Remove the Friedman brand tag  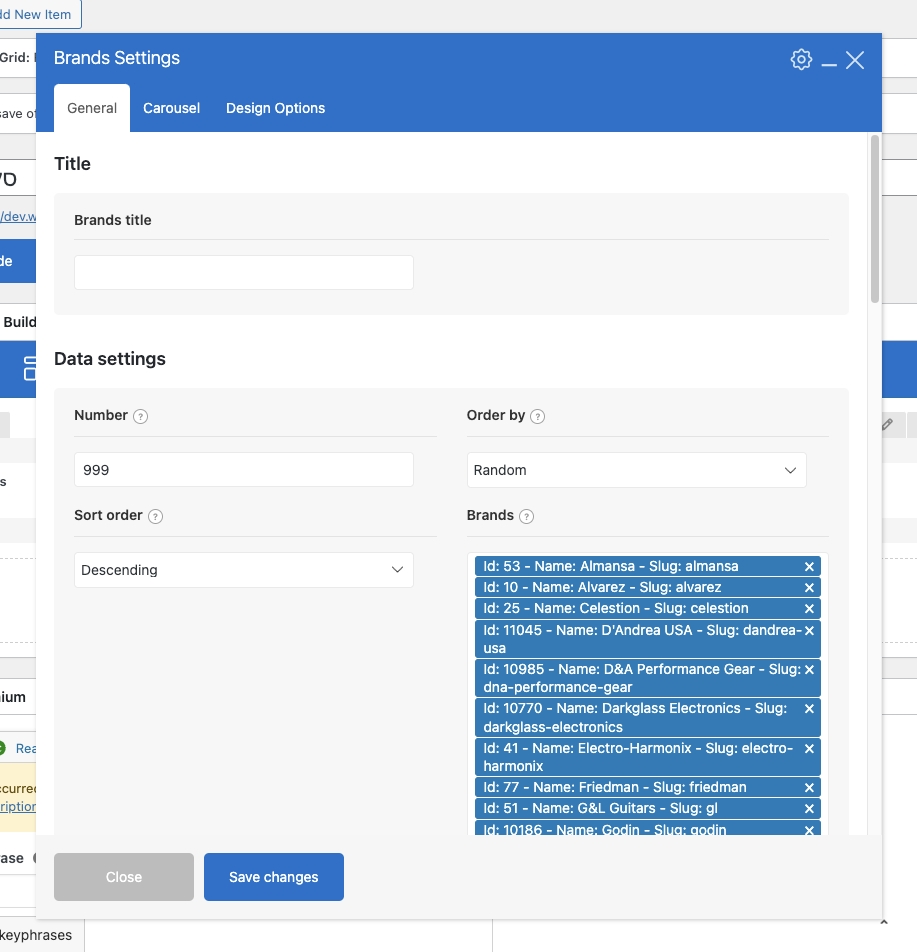click(x=809, y=787)
